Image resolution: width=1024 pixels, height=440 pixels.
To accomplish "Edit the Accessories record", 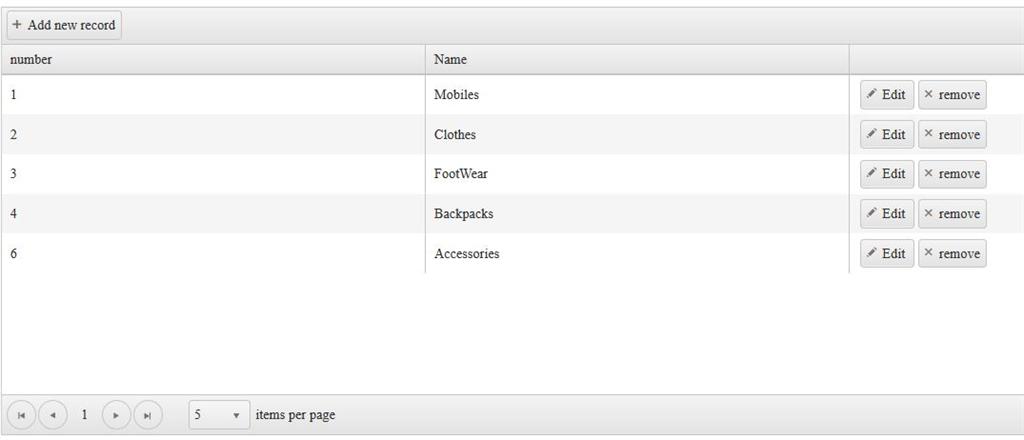I will [886, 254].
